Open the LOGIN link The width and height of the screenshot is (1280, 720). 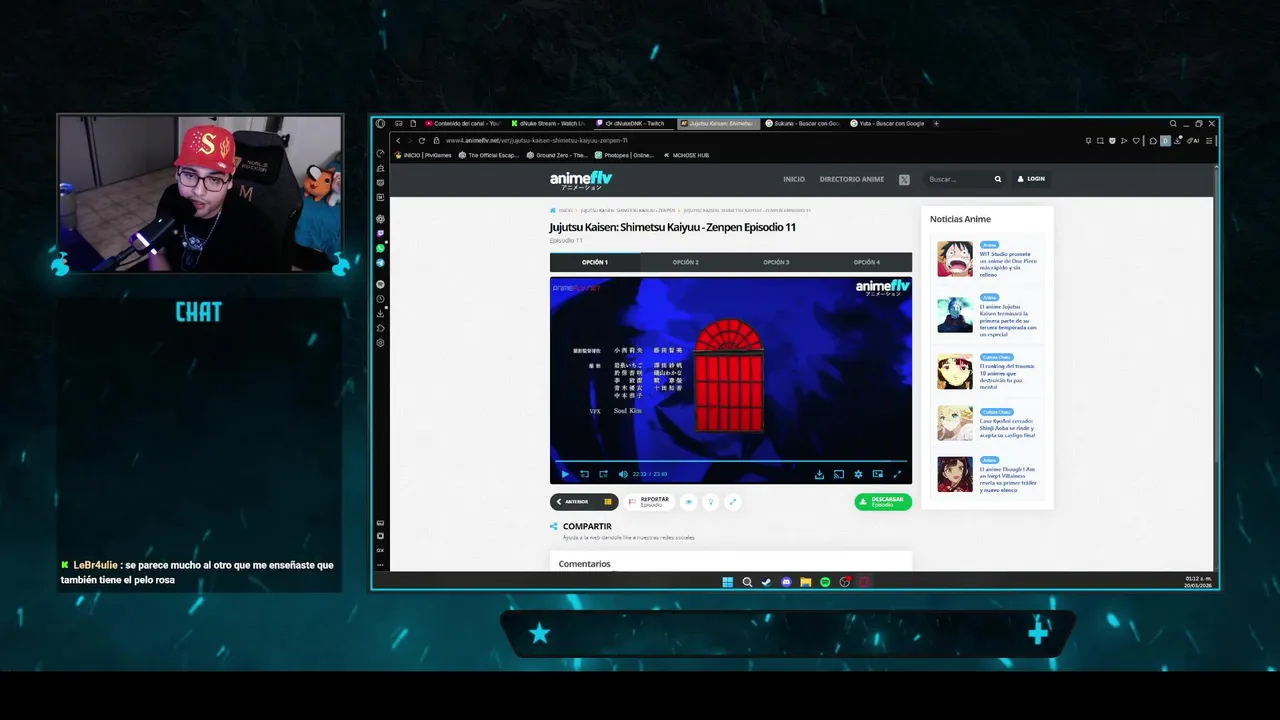pos(1031,179)
